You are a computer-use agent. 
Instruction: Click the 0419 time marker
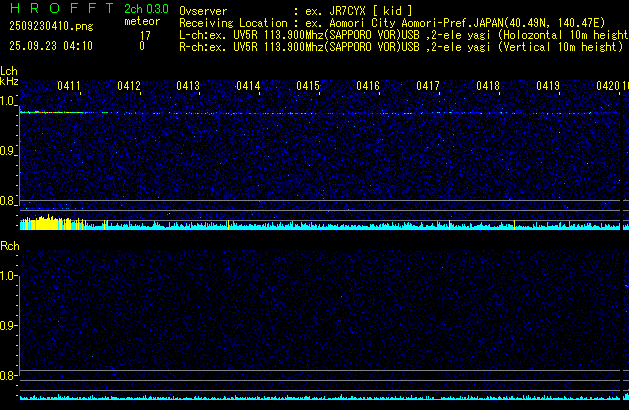coord(548,87)
